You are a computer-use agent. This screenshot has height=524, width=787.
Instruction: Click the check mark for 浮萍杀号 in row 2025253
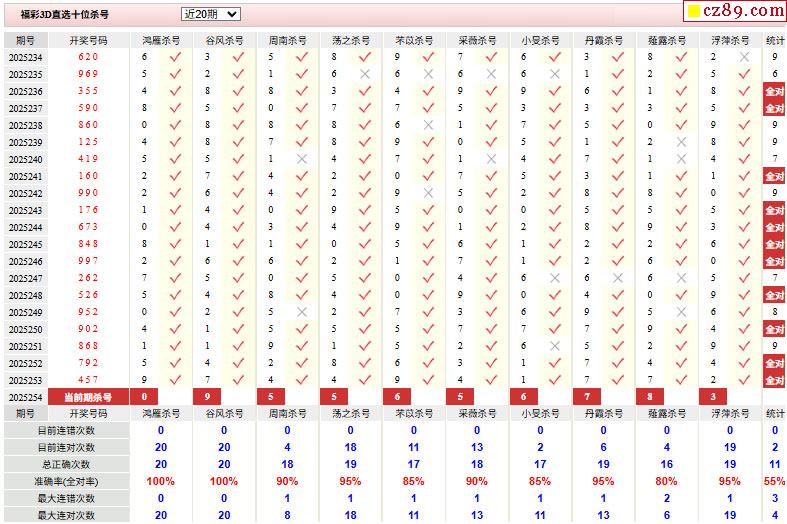click(744, 379)
